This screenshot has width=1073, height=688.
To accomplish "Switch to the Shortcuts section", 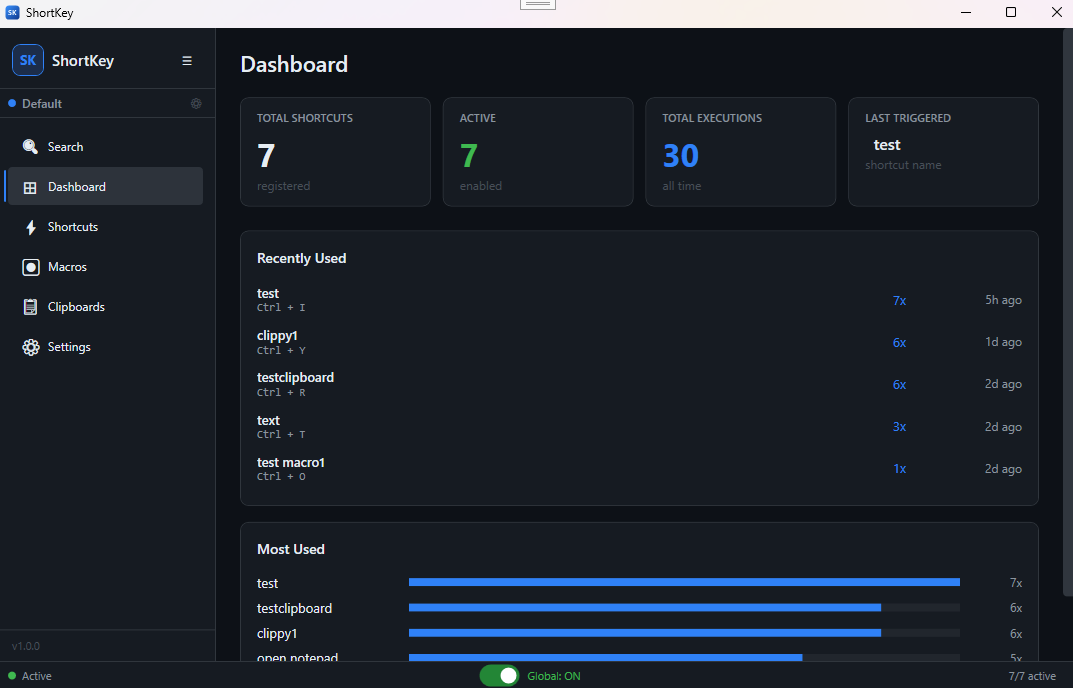I will tap(73, 226).
